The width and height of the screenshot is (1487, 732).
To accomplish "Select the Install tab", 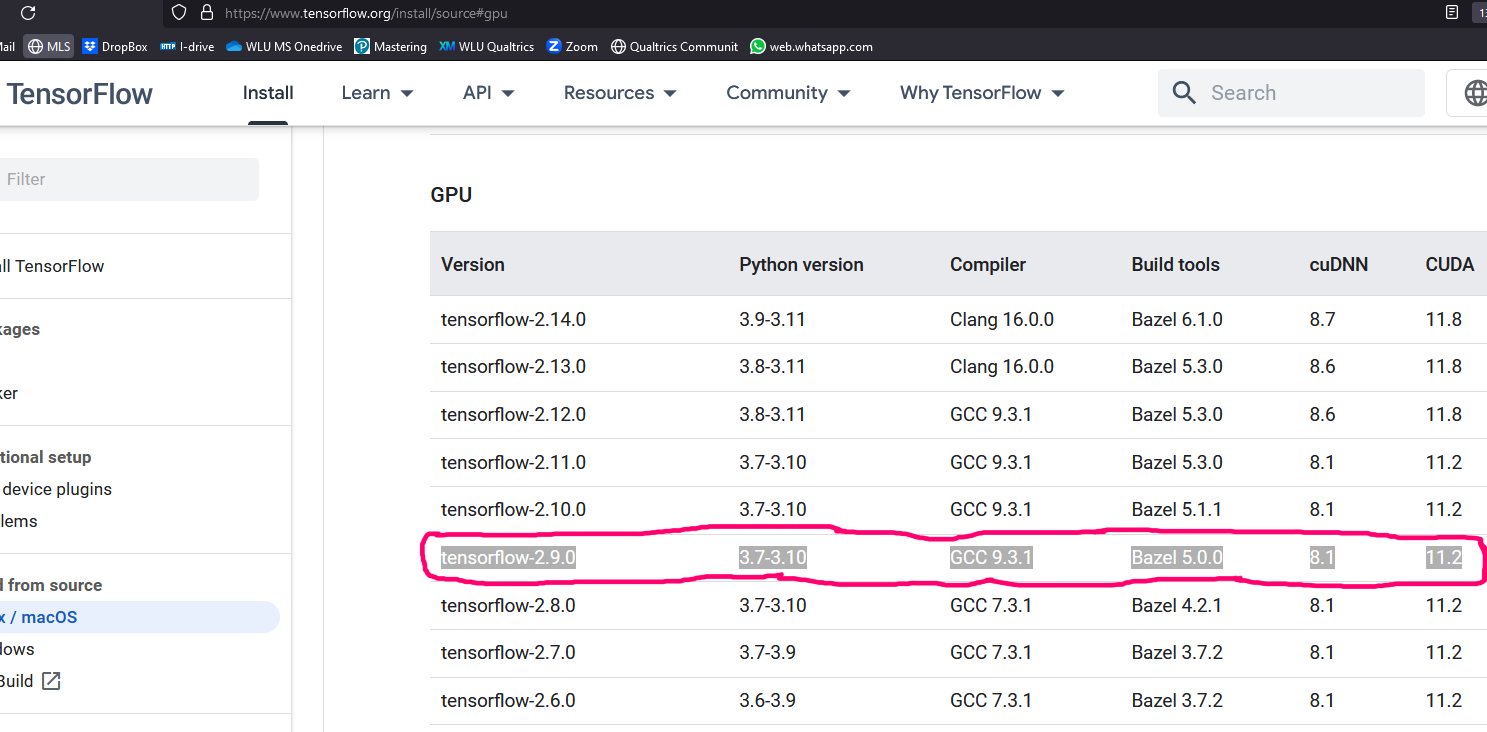I will point(268,93).
